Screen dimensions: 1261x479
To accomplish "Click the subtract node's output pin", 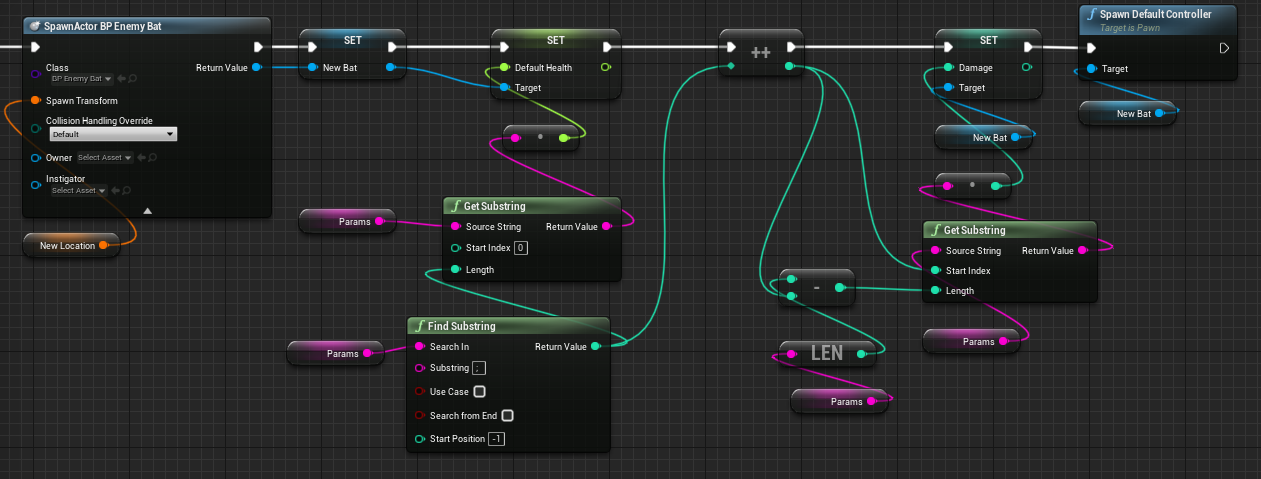I will click(840, 288).
